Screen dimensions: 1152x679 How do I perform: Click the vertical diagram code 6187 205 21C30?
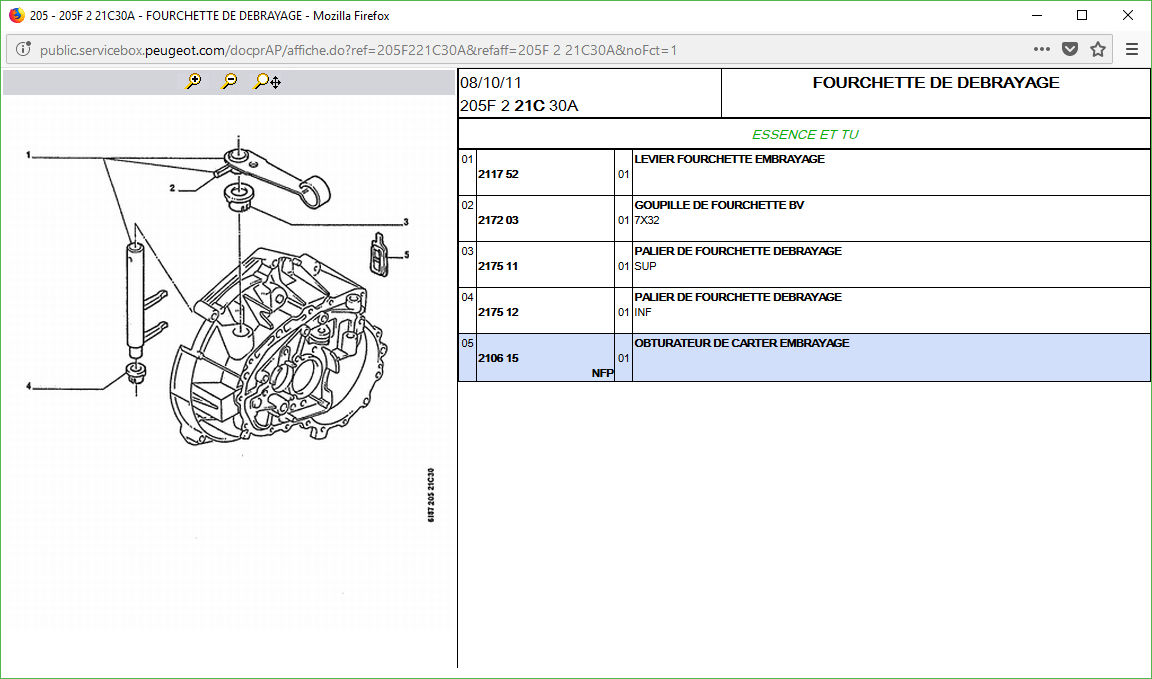point(431,495)
